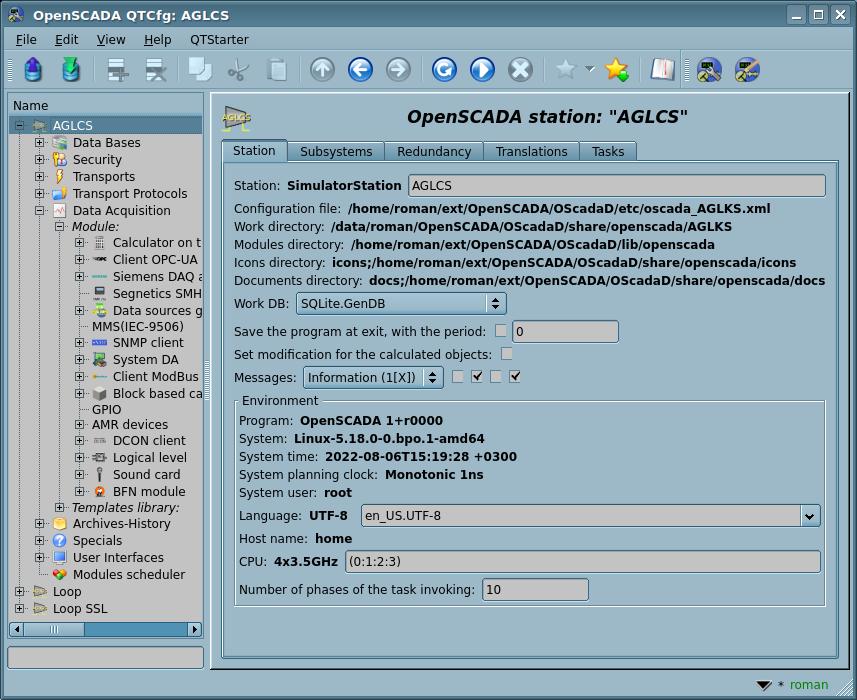This screenshot has width=857, height=700.
Task: Select SNMP client module in tree
Action: [147, 343]
